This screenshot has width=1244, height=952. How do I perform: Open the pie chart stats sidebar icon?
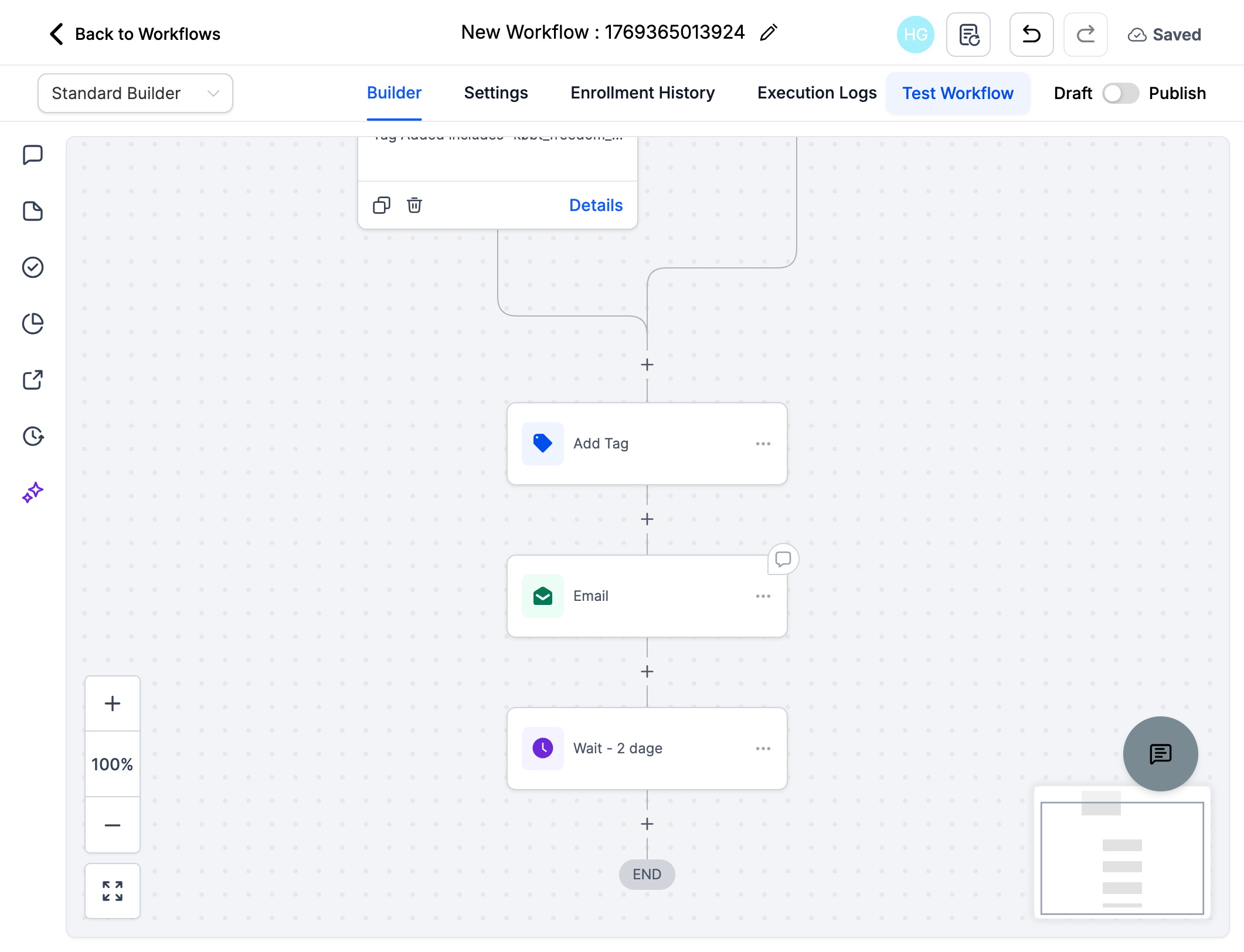coord(33,324)
